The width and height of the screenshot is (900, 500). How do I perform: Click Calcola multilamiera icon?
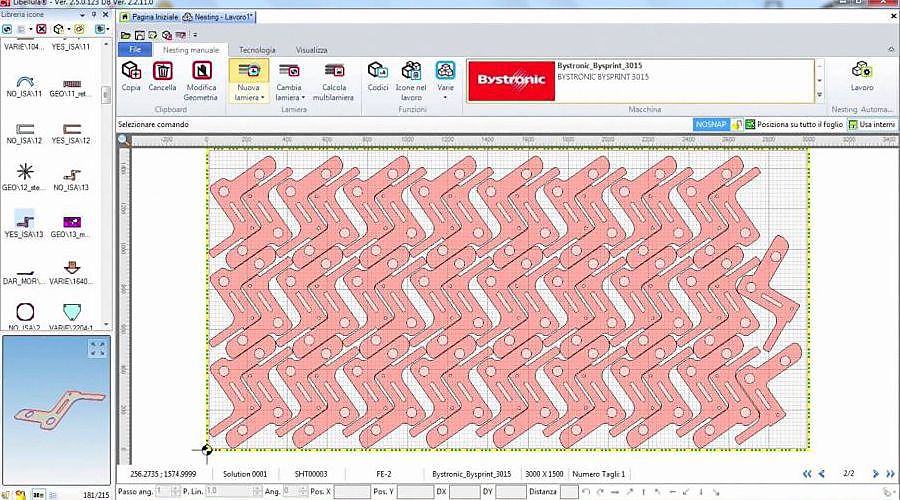[x=335, y=72]
